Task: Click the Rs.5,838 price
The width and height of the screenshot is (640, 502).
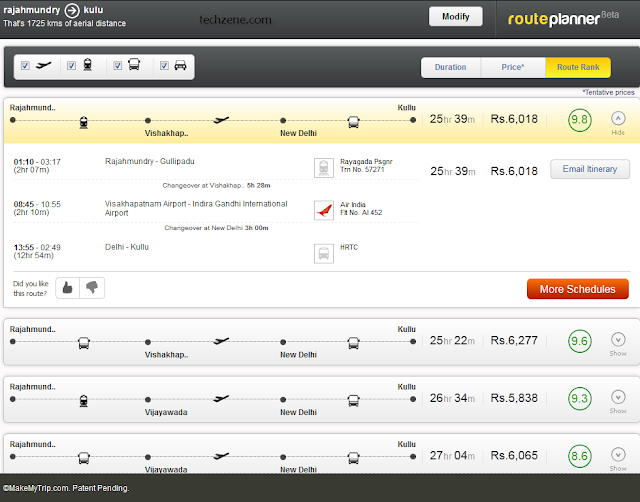Action: tap(514, 398)
